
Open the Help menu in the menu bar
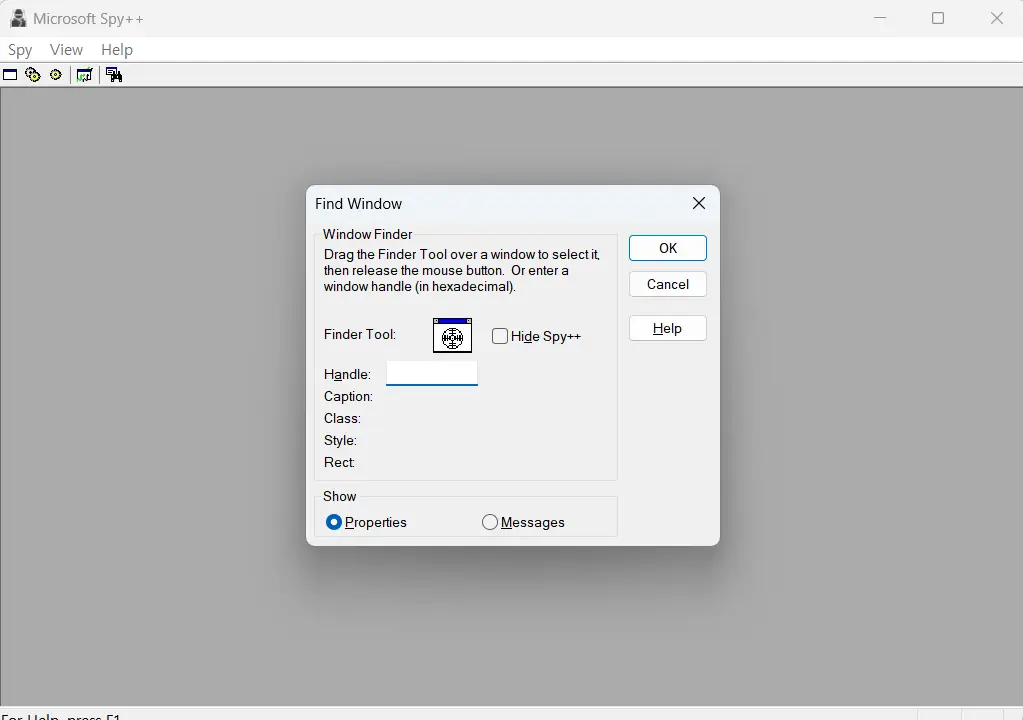click(x=117, y=50)
